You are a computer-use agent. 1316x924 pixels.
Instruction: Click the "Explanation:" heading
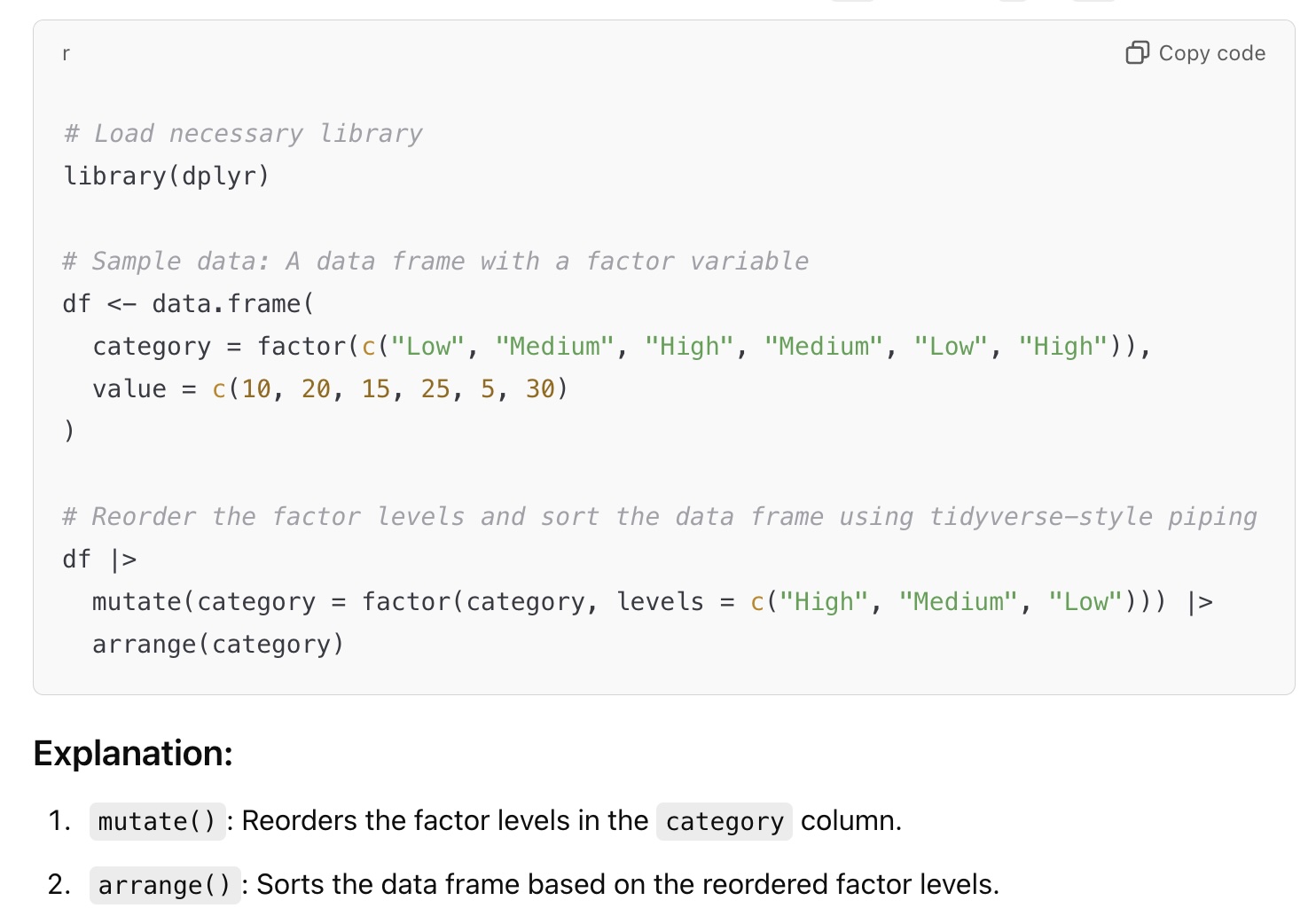(133, 753)
